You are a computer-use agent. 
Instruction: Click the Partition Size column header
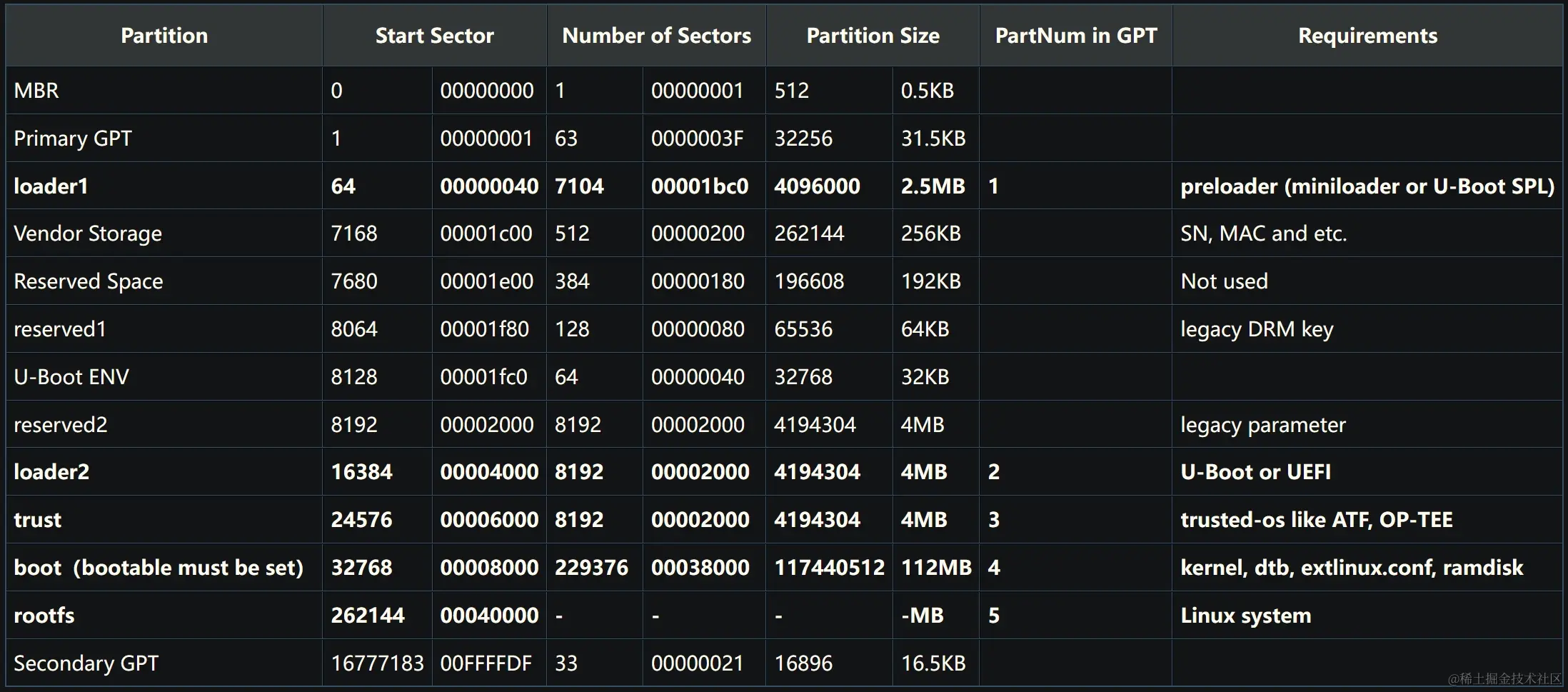pyautogui.click(x=873, y=36)
